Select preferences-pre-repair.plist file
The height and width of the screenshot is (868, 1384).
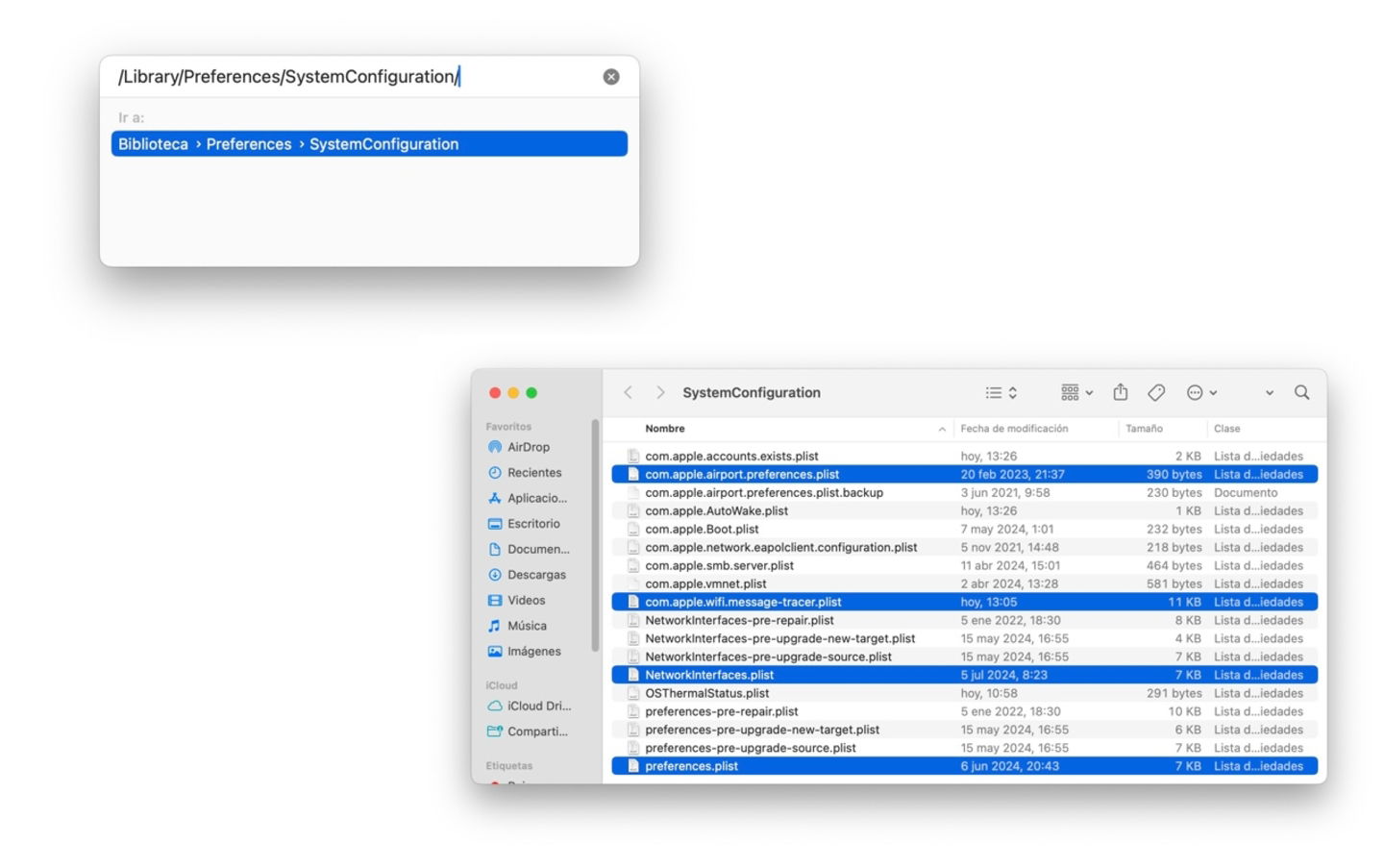964,712
